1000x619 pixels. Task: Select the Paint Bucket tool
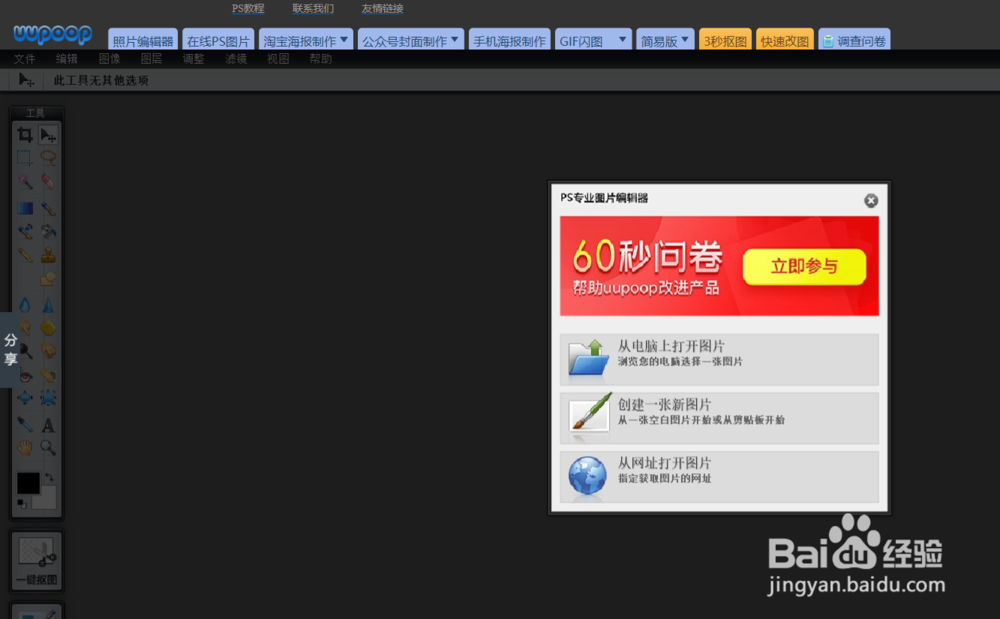48,231
